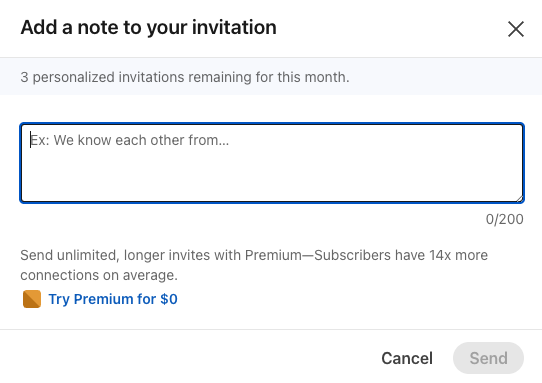Grab the textarea resize handle corner
Image resolution: width=542 pixels, height=383 pixels.
click(520, 198)
